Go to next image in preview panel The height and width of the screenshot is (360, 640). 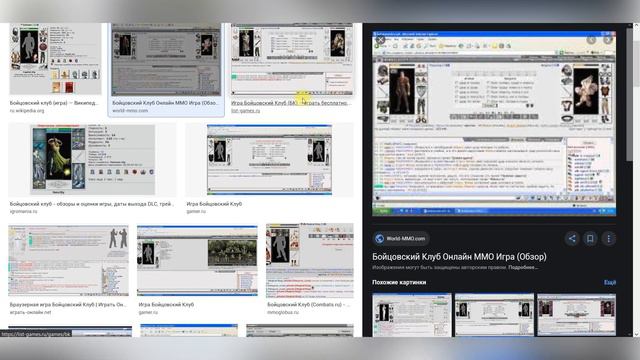point(608,40)
